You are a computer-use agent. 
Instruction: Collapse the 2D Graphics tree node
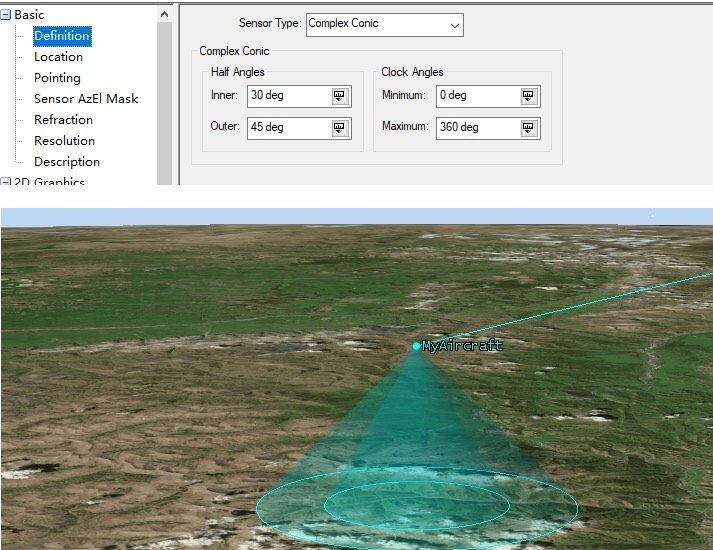(x=6, y=182)
